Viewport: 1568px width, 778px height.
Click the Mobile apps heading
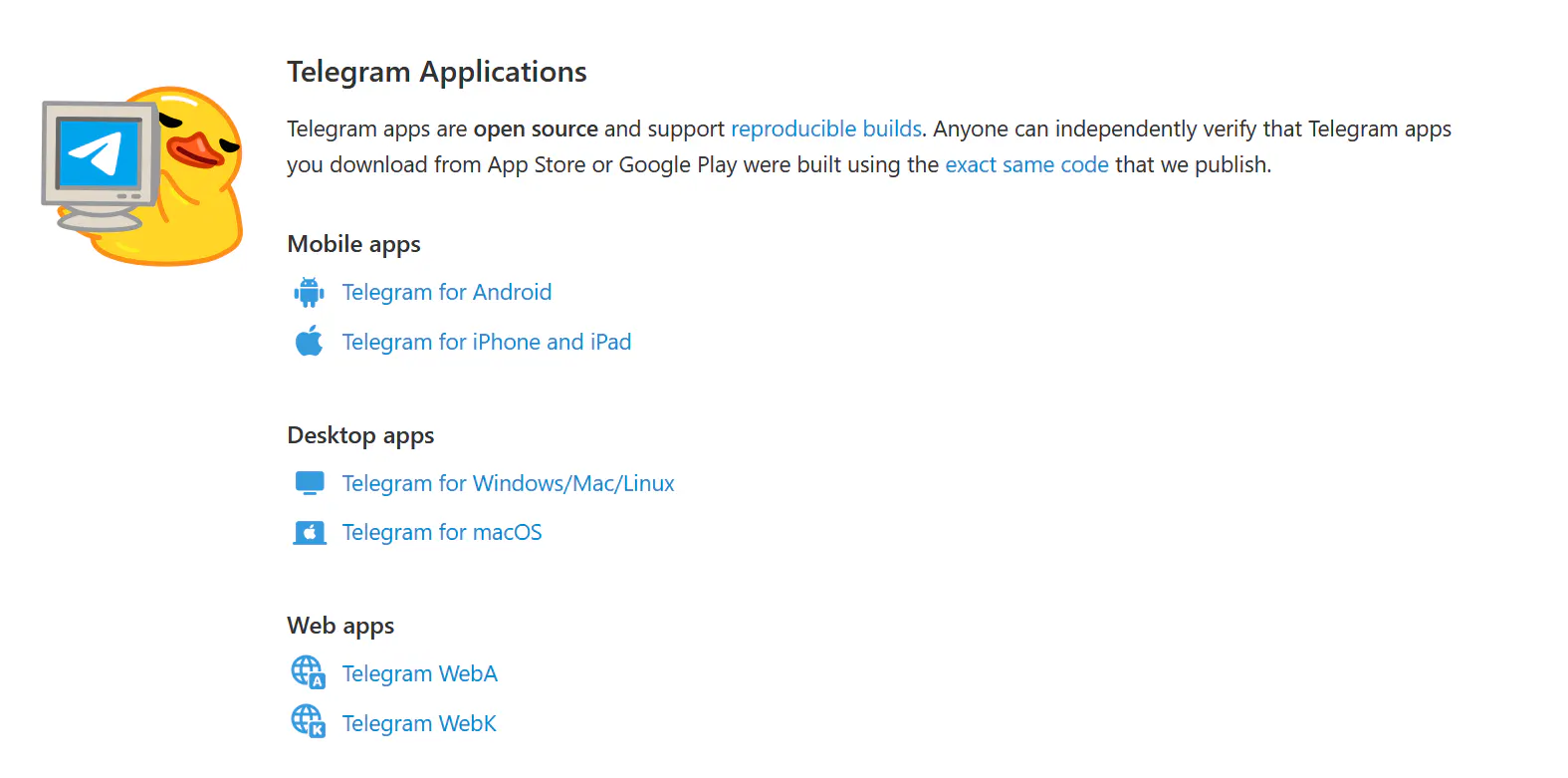(353, 244)
